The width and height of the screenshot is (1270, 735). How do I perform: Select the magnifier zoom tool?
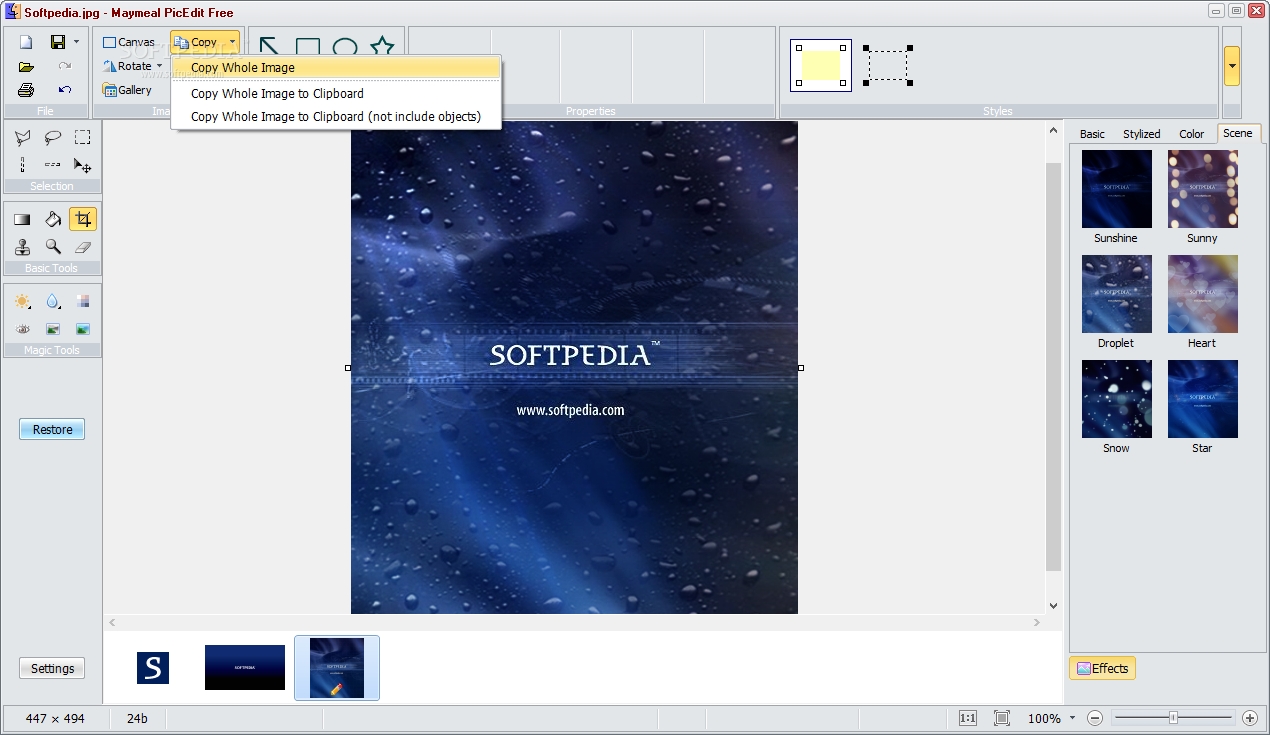click(x=52, y=247)
